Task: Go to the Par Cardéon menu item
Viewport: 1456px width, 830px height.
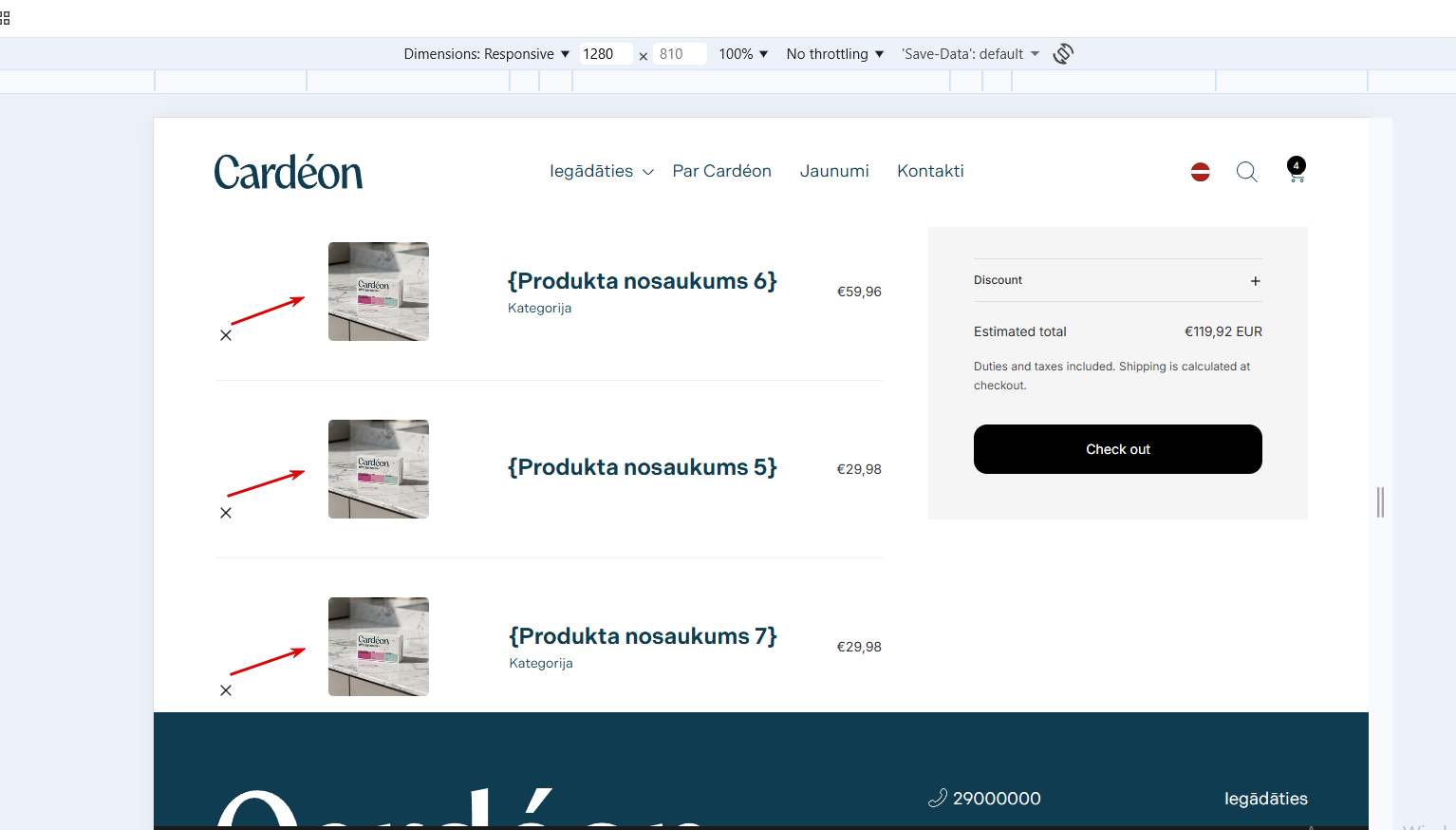Action: 722,171
